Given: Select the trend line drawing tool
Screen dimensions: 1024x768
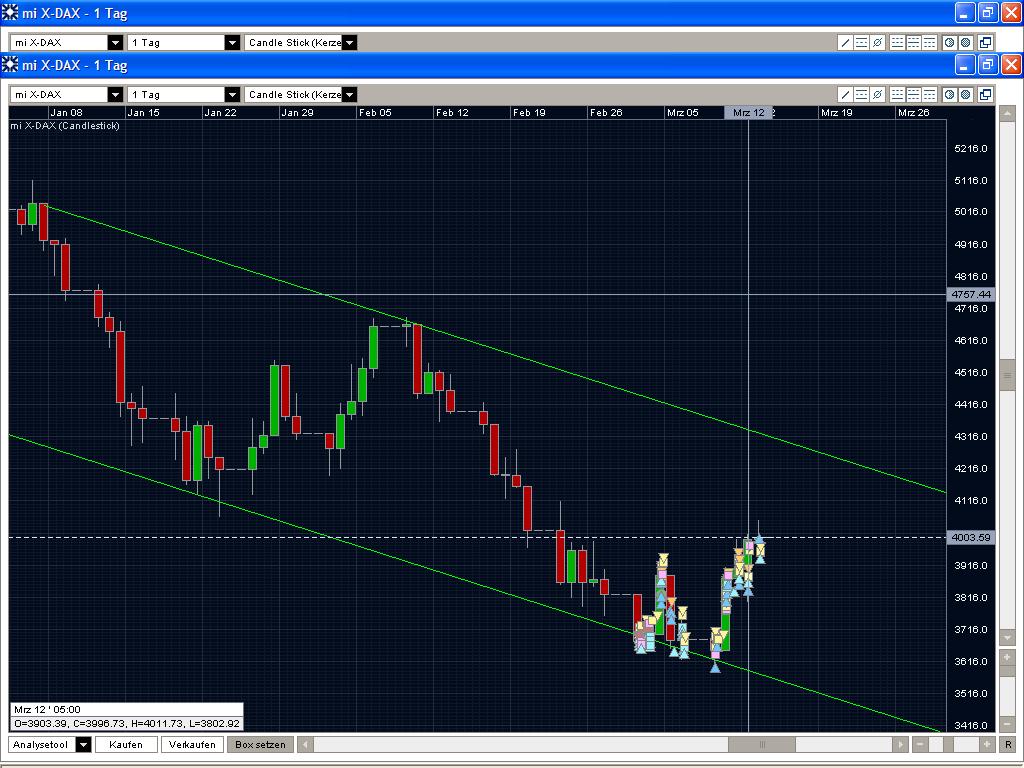Looking at the screenshot, I should tap(845, 94).
